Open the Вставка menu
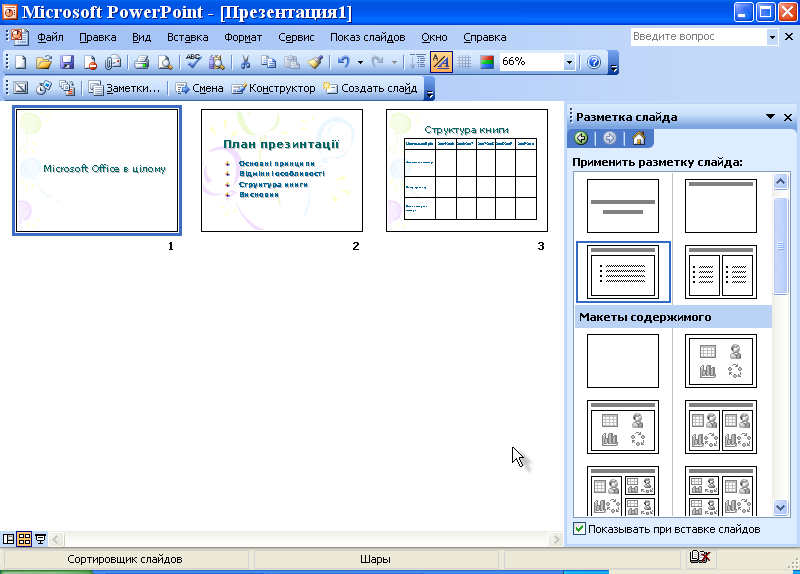This screenshot has height=574, width=800. click(x=187, y=37)
